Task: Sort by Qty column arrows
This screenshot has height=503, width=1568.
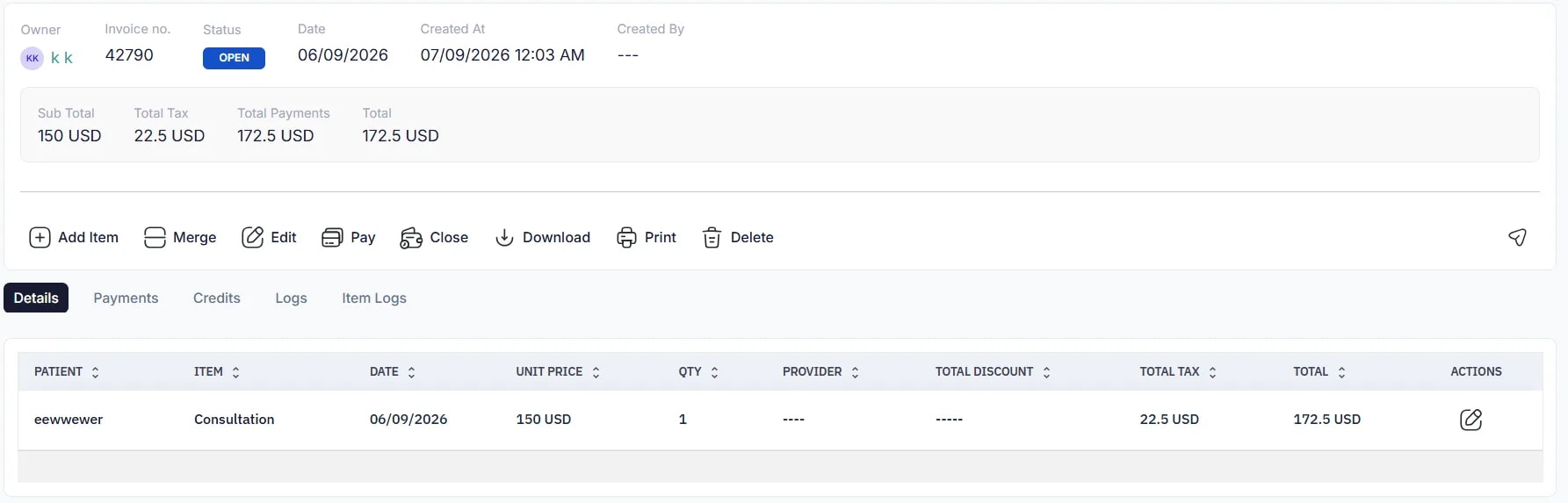Action: [714, 372]
